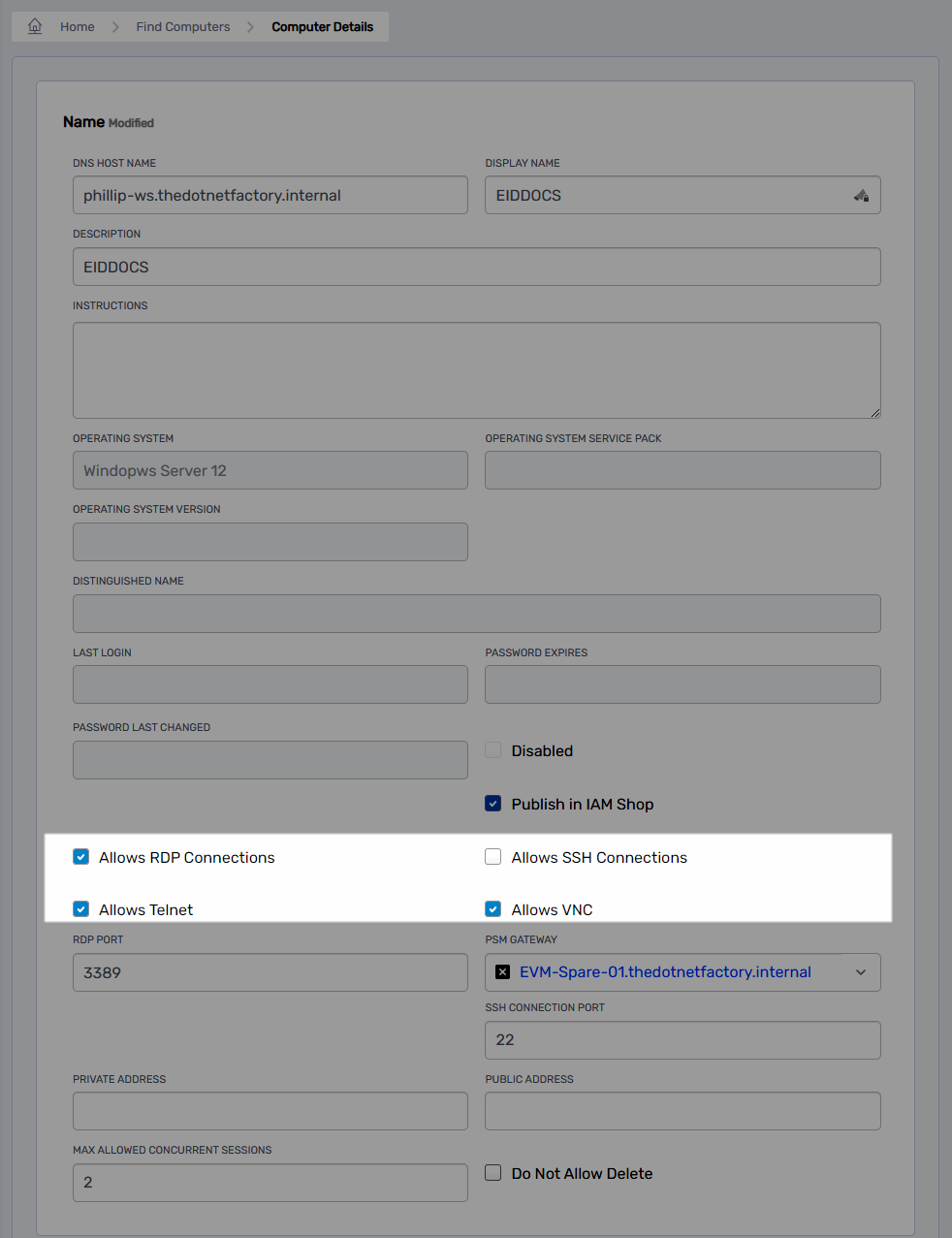Toggle the Allows VNC checkbox off
The image size is (952, 1238).
(492, 908)
